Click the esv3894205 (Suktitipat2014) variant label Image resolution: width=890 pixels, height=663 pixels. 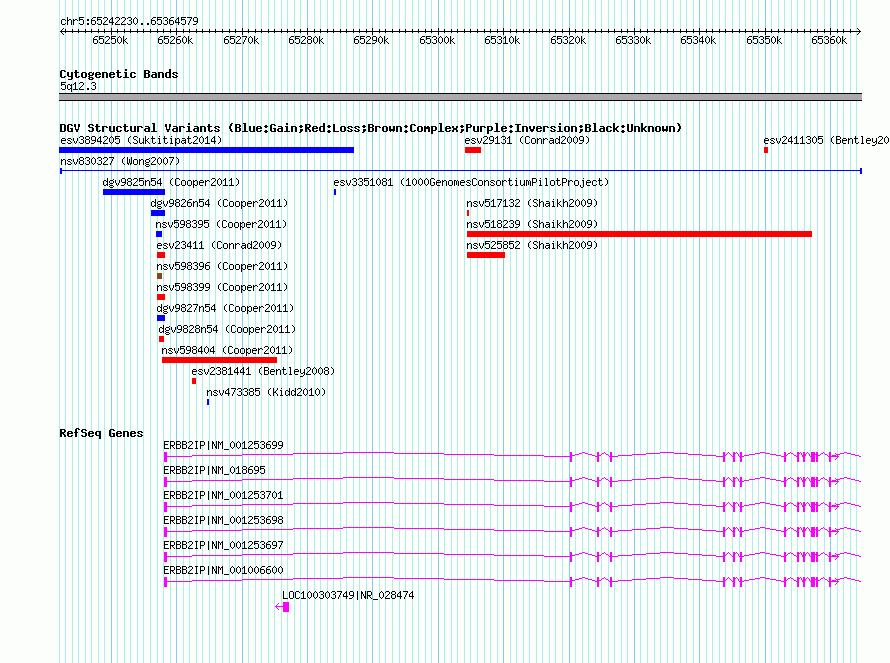[x=141, y=140]
